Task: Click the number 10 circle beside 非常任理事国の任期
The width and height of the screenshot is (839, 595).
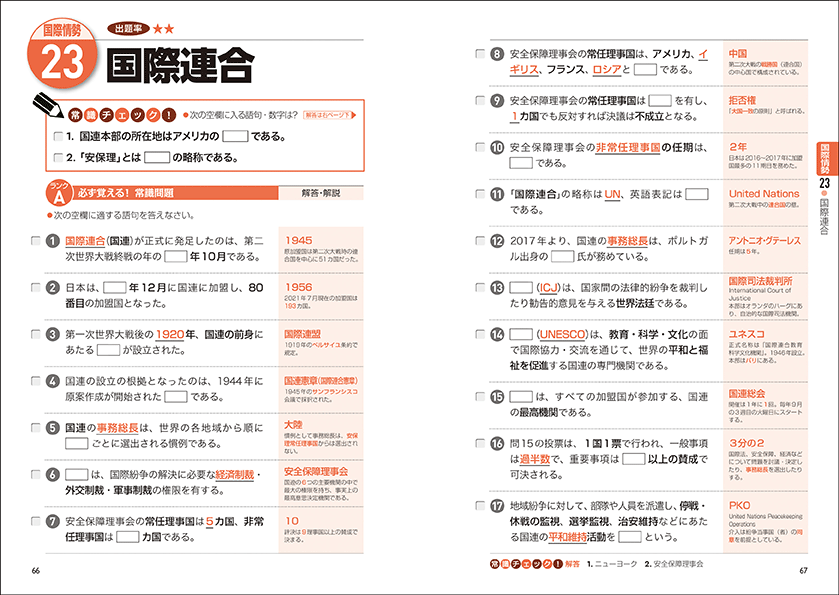Action: [x=497, y=147]
